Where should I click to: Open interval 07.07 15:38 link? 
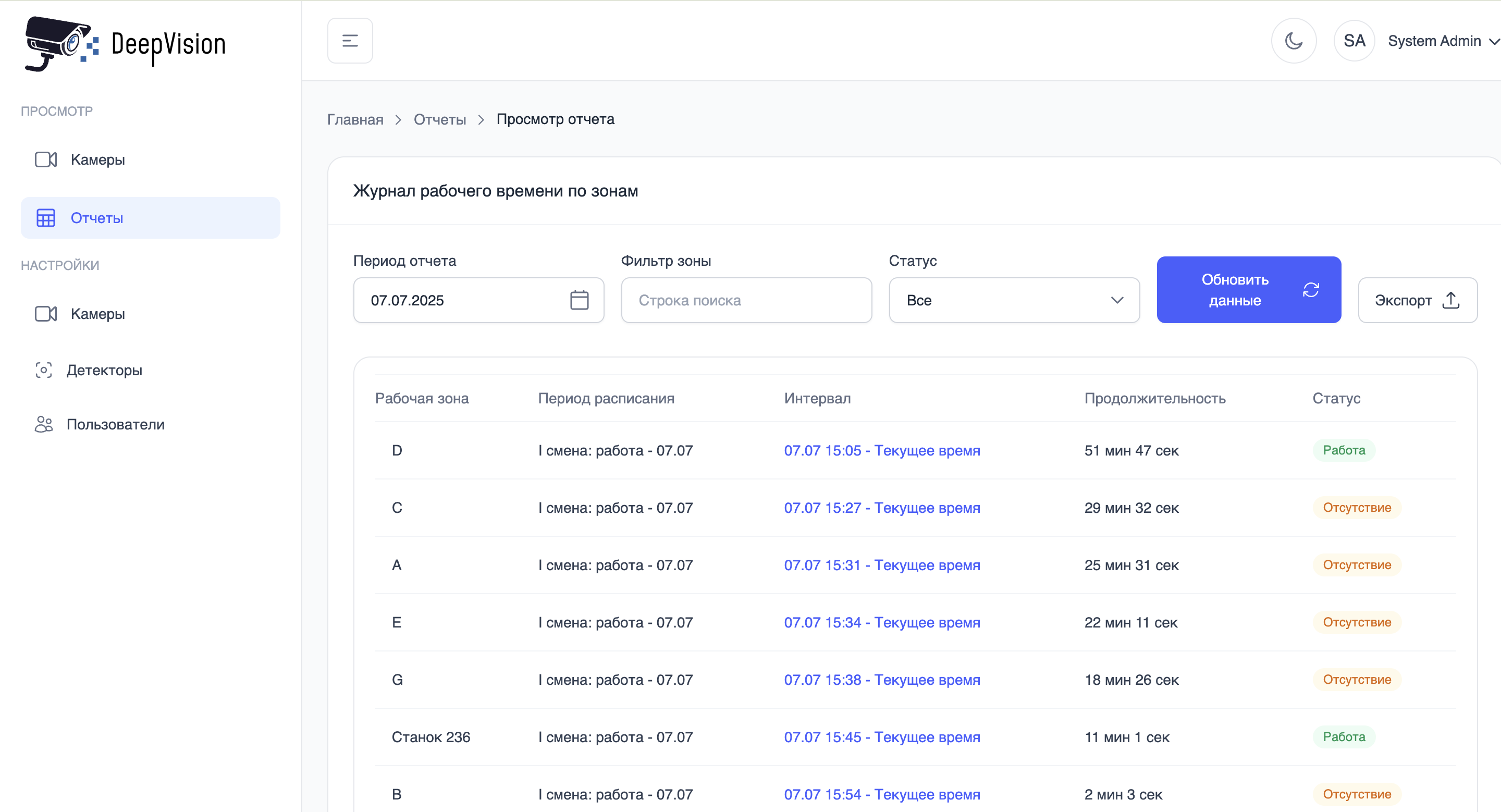pyautogui.click(x=882, y=680)
